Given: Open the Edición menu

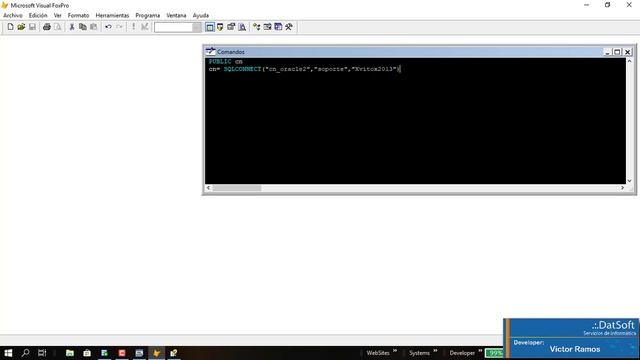Looking at the screenshot, I should (x=38, y=15).
